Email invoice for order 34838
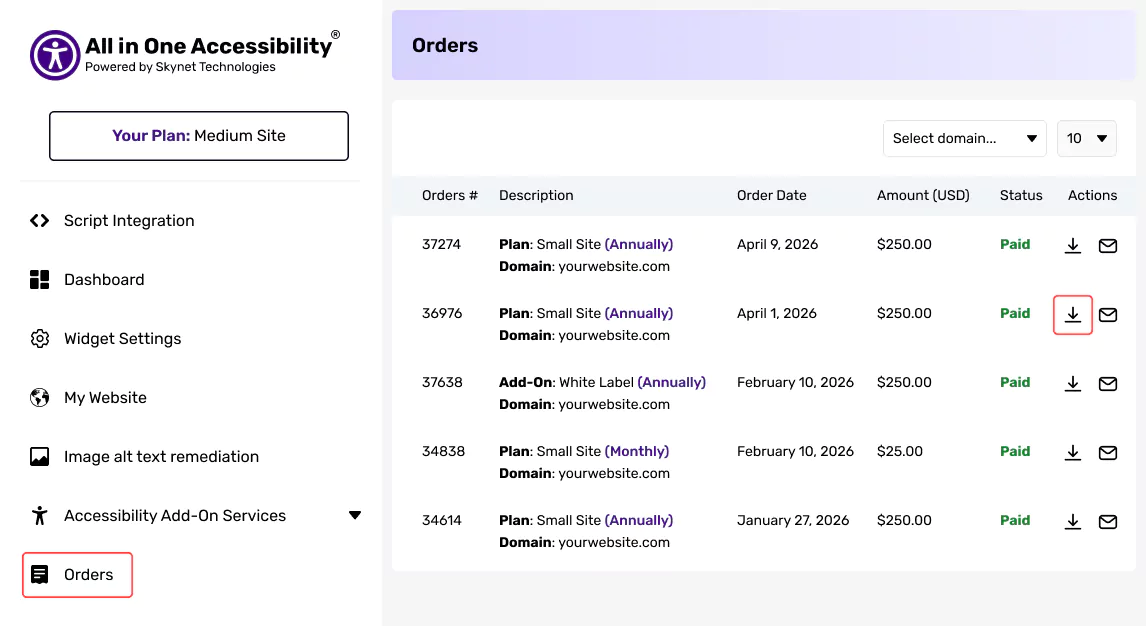This screenshot has height=626, width=1146. [x=1107, y=453]
